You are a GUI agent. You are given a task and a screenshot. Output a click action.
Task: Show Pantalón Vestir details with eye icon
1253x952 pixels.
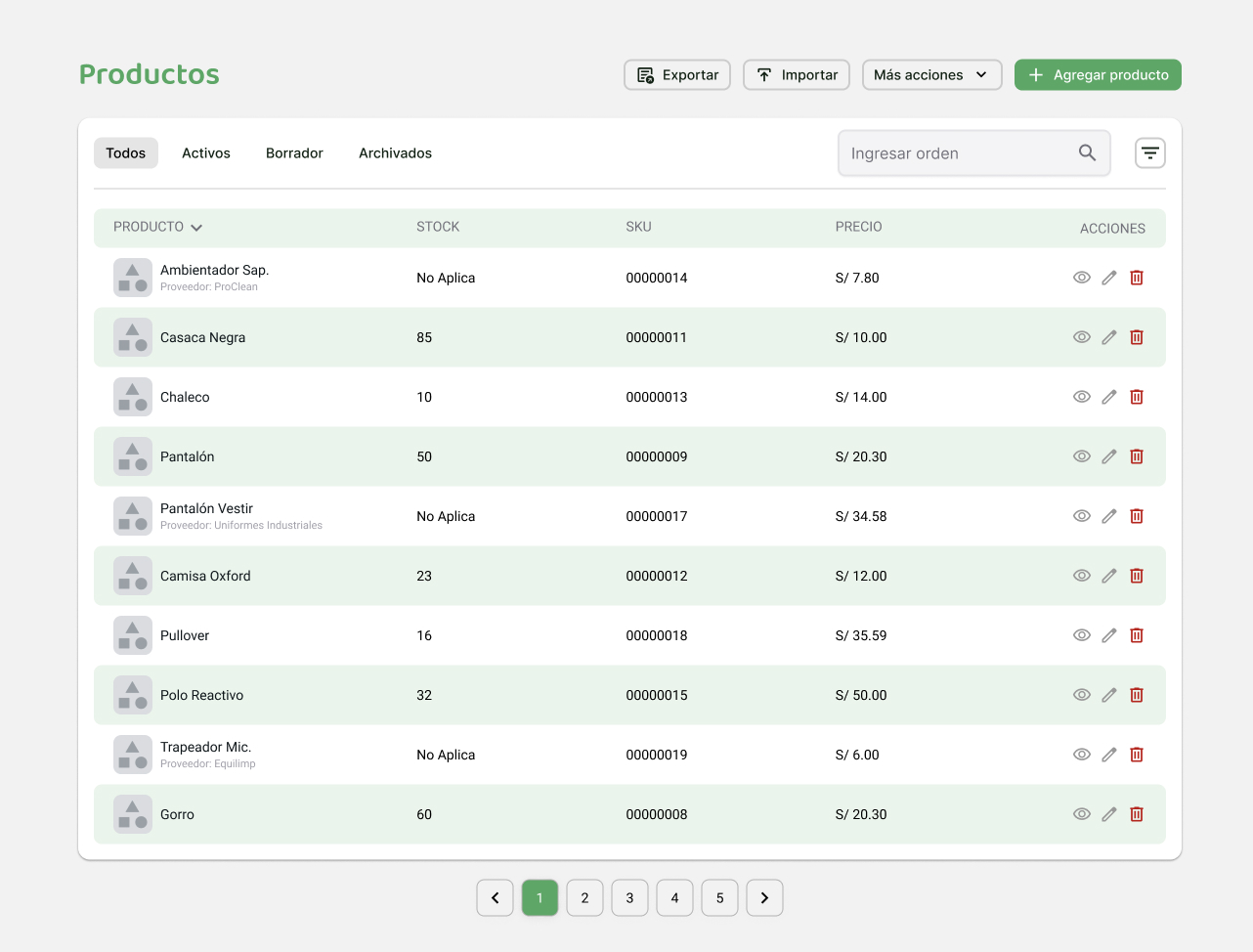(x=1082, y=516)
